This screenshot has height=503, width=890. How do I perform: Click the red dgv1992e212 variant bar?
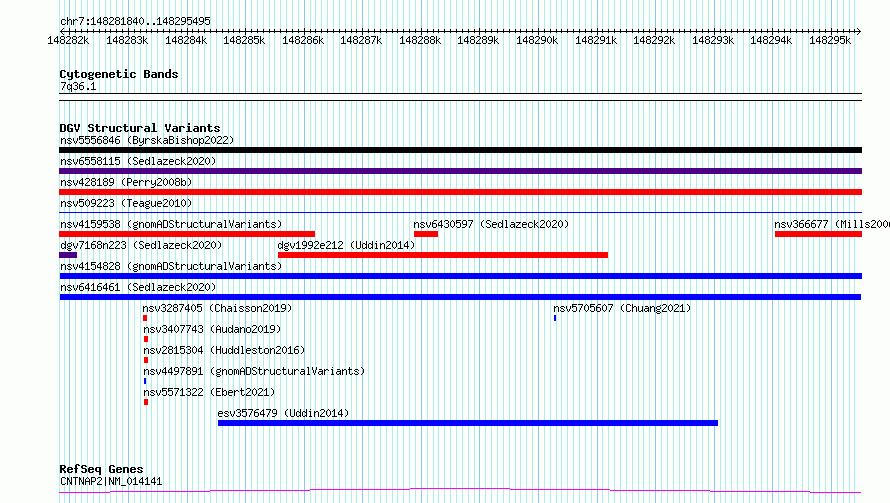443,255
